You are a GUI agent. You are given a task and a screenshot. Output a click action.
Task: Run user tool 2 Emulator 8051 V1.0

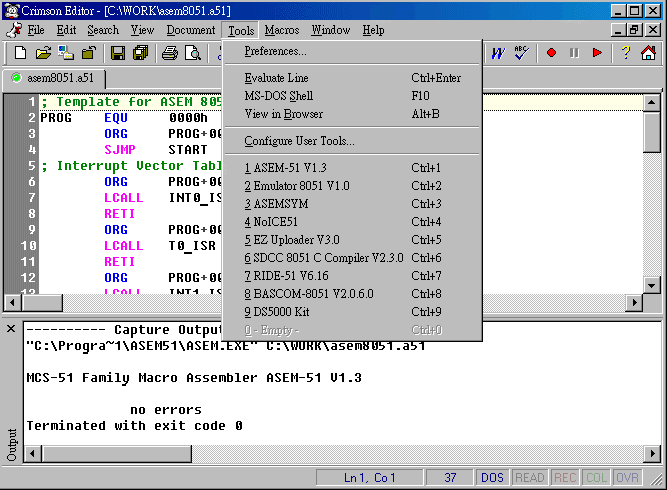click(x=352, y=186)
